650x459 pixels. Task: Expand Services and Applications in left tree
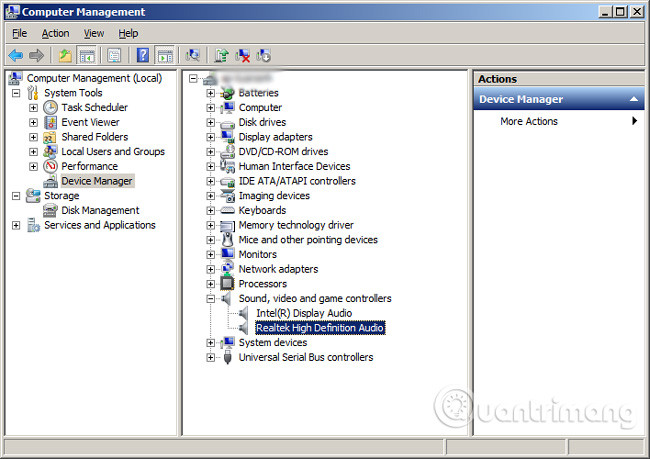[16, 225]
